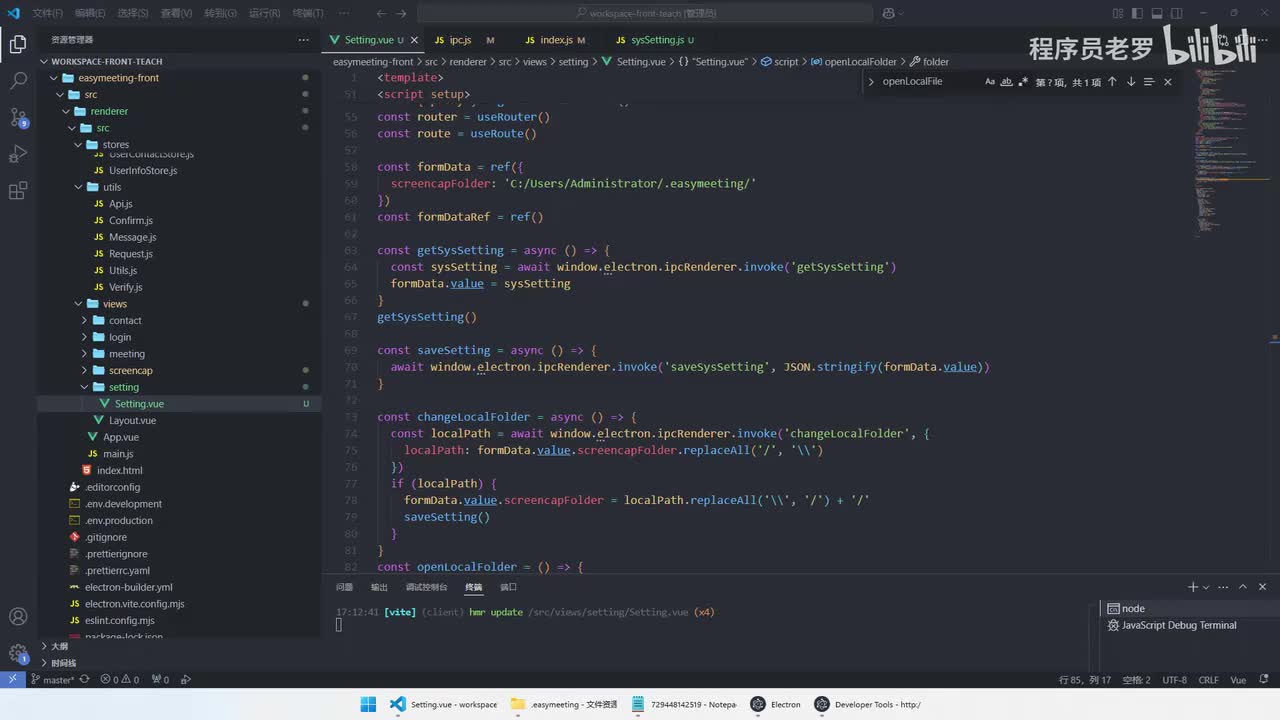1280x720 pixels.
Task: Click CRLF line ending in status bar
Action: [x=1208, y=680]
